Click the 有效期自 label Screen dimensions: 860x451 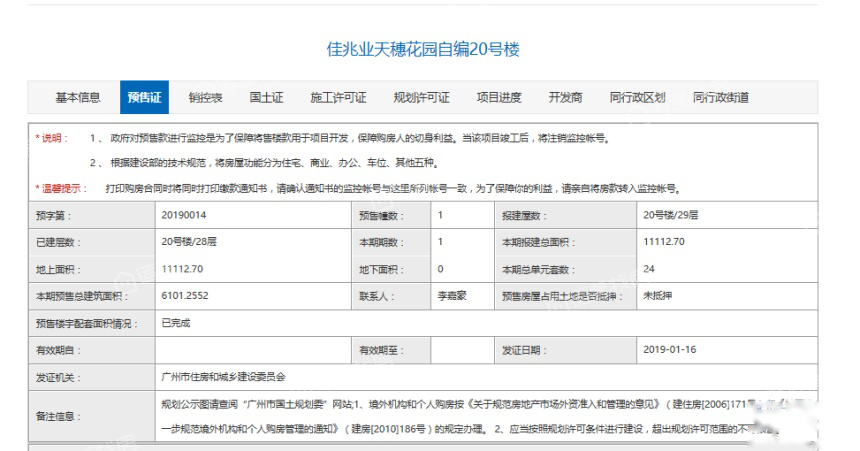click(58, 350)
